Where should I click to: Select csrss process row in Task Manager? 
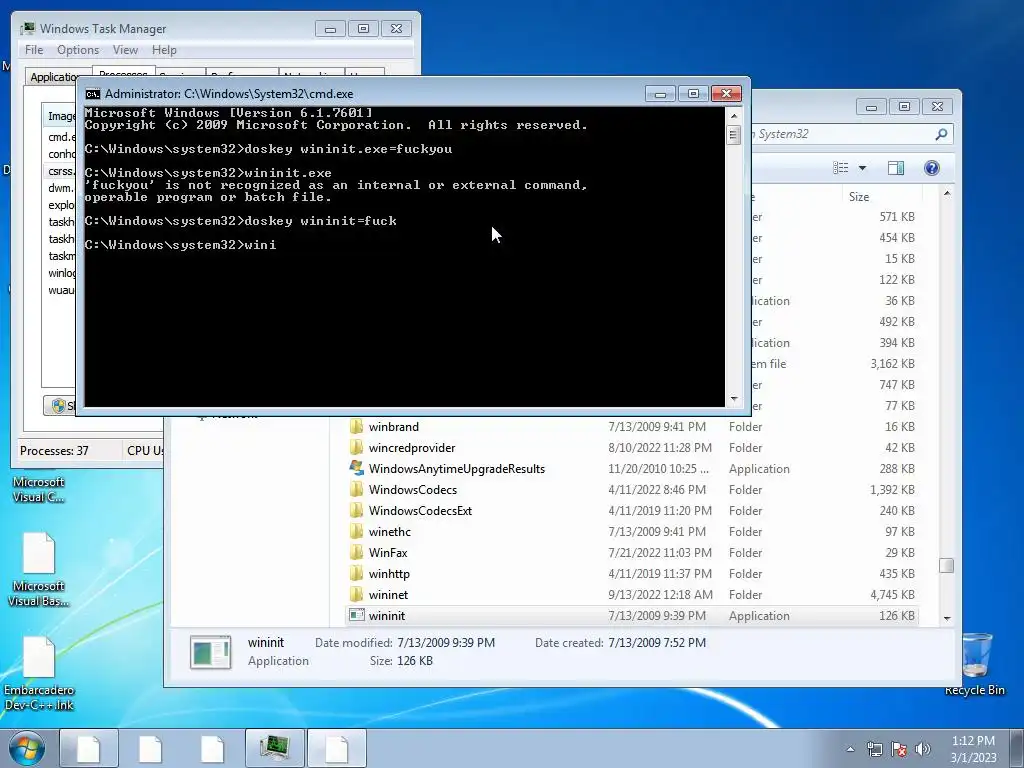pos(60,171)
